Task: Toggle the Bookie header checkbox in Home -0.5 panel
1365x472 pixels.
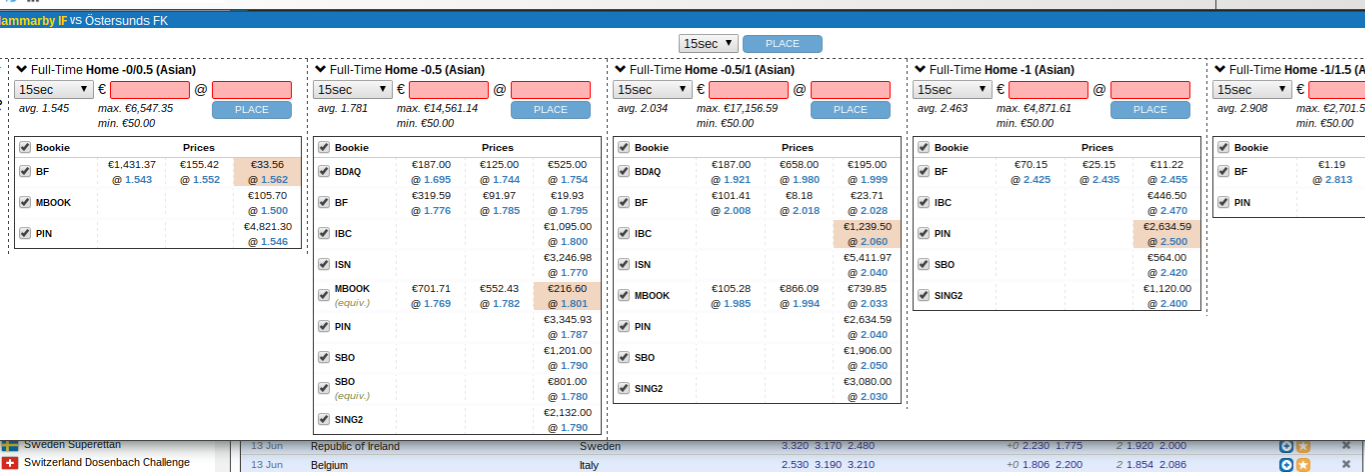Action: [x=324, y=147]
